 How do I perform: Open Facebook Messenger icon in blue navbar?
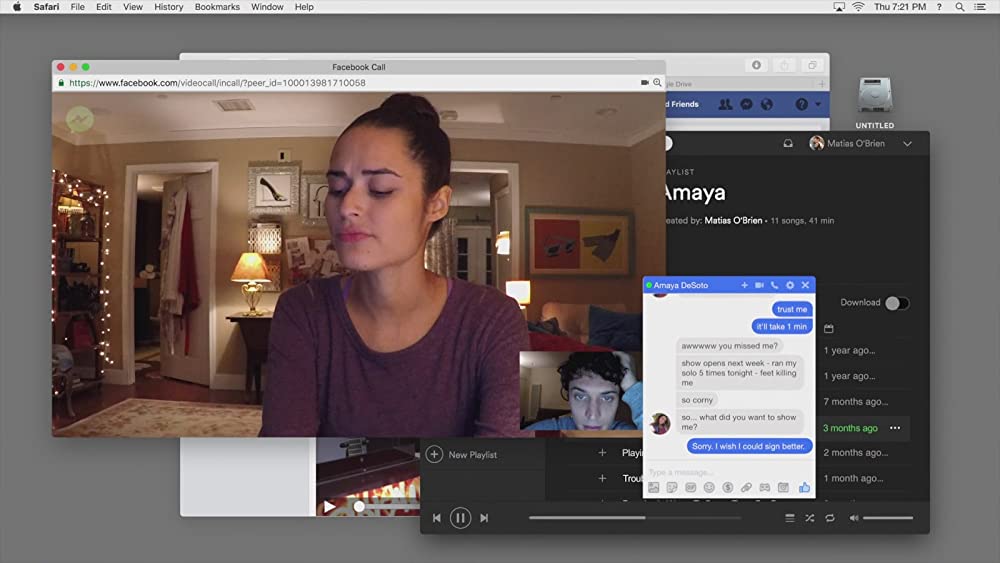(x=746, y=104)
